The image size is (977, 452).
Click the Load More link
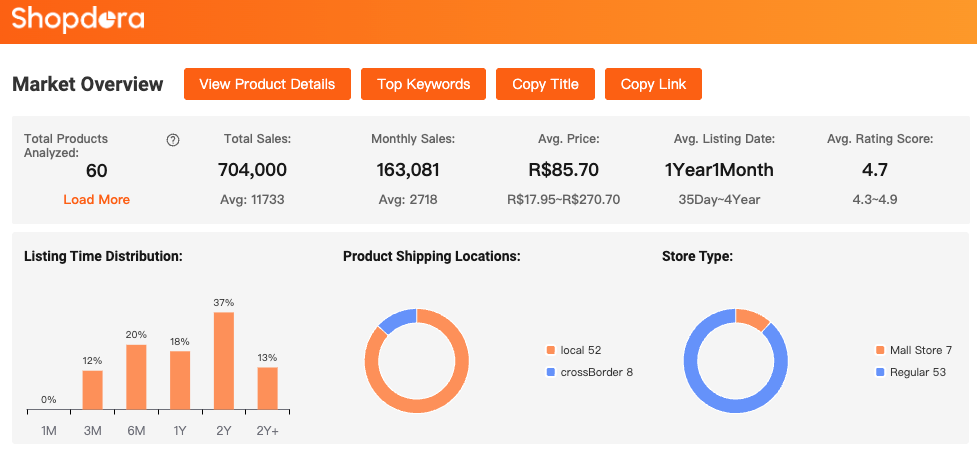(x=96, y=199)
